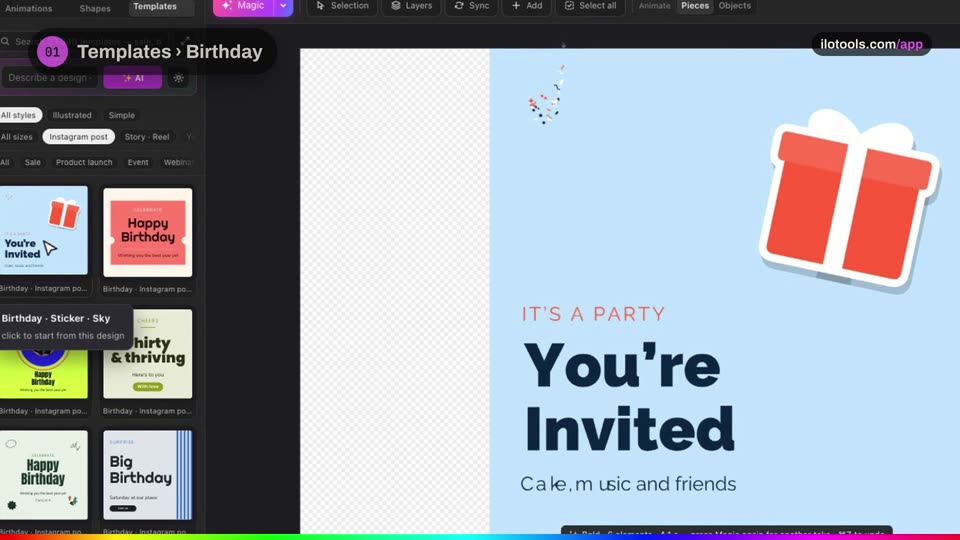The width and height of the screenshot is (960, 540).
Task: Open AI settings gear icon
Action: coord(179,78)
